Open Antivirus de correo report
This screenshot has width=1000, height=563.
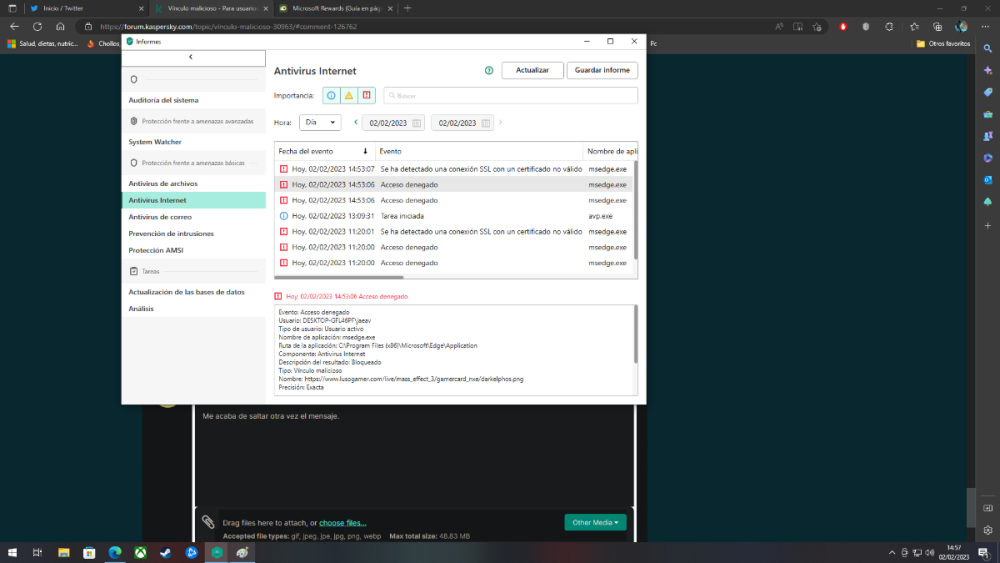160,217
